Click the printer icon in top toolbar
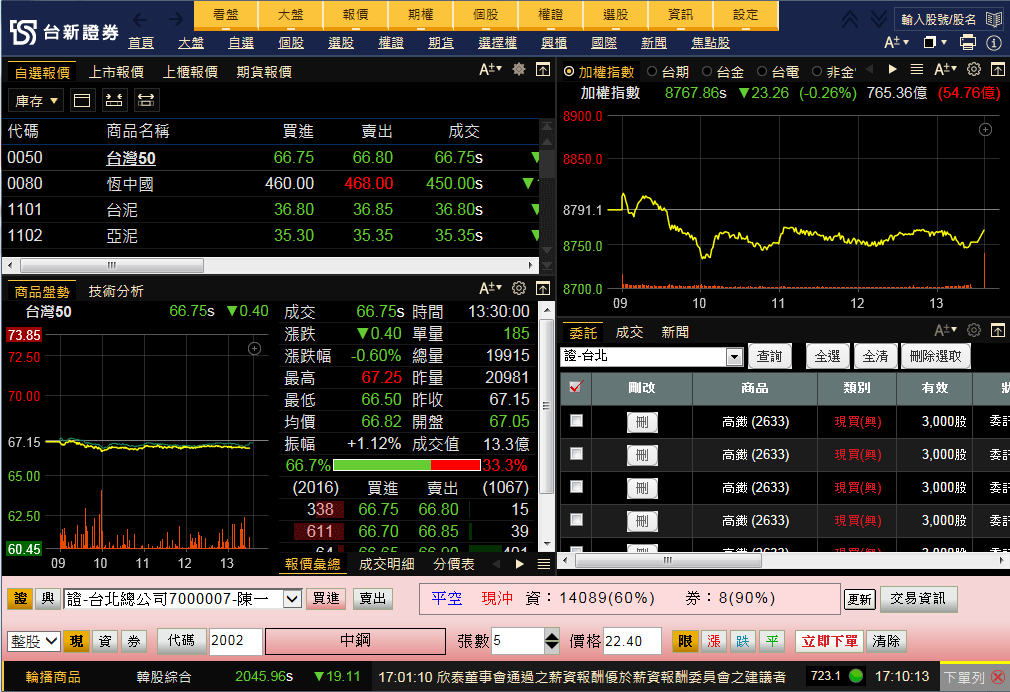 (967, 42)
